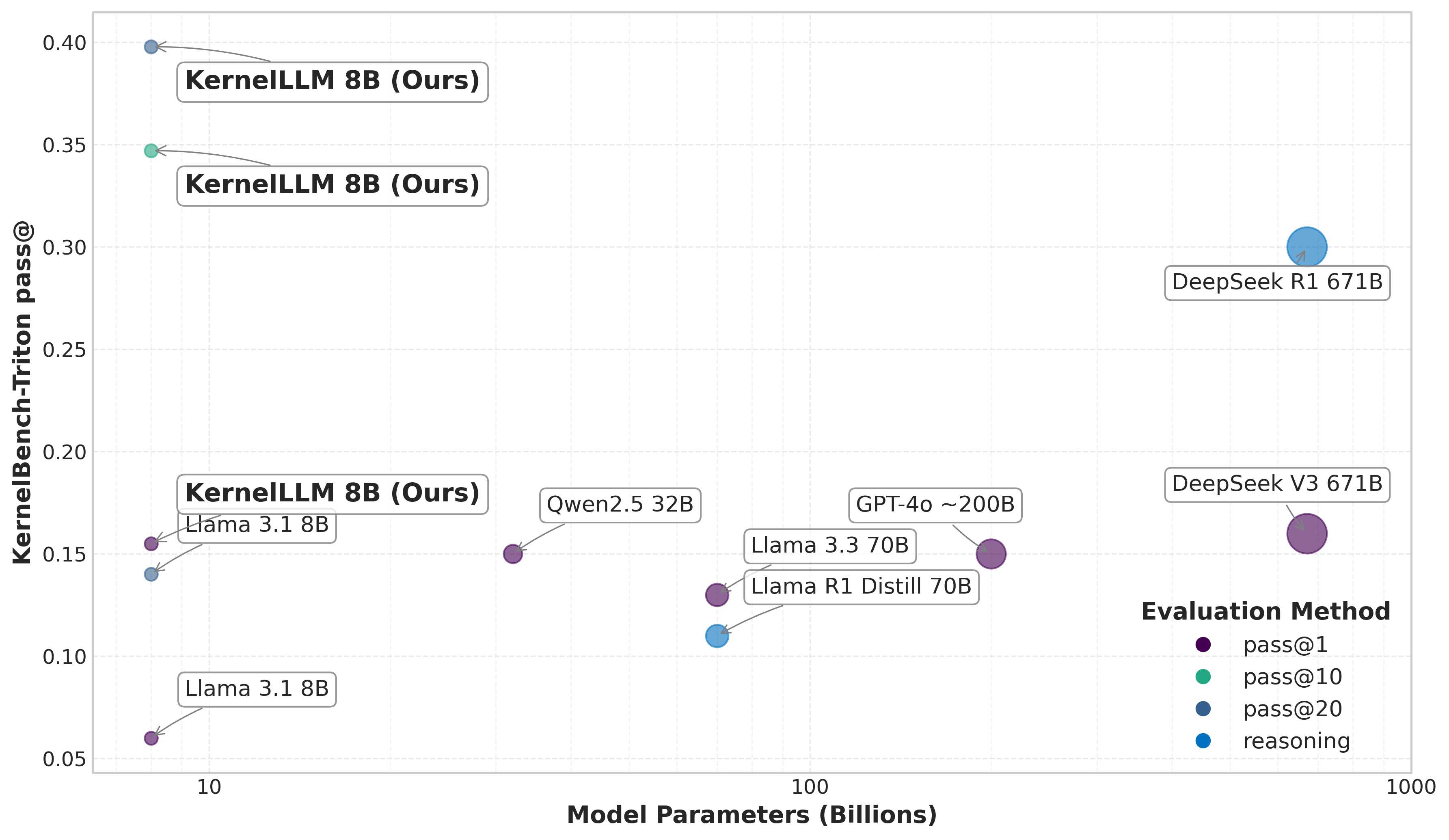The height and width of the screenshot is (840, 1449).
Task: Click the lowest Llama 3.1 8B point
Action: (151, 738)
